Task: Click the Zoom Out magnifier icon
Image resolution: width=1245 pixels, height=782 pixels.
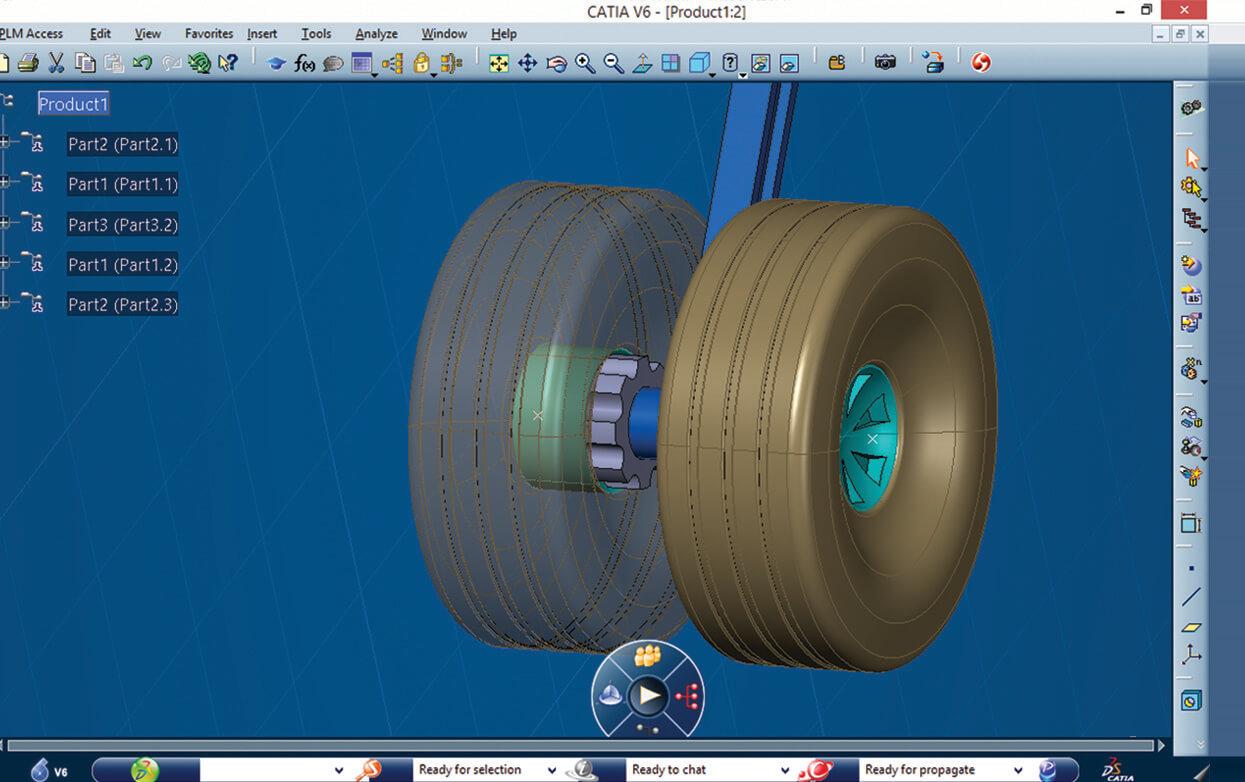Action: 614,63
